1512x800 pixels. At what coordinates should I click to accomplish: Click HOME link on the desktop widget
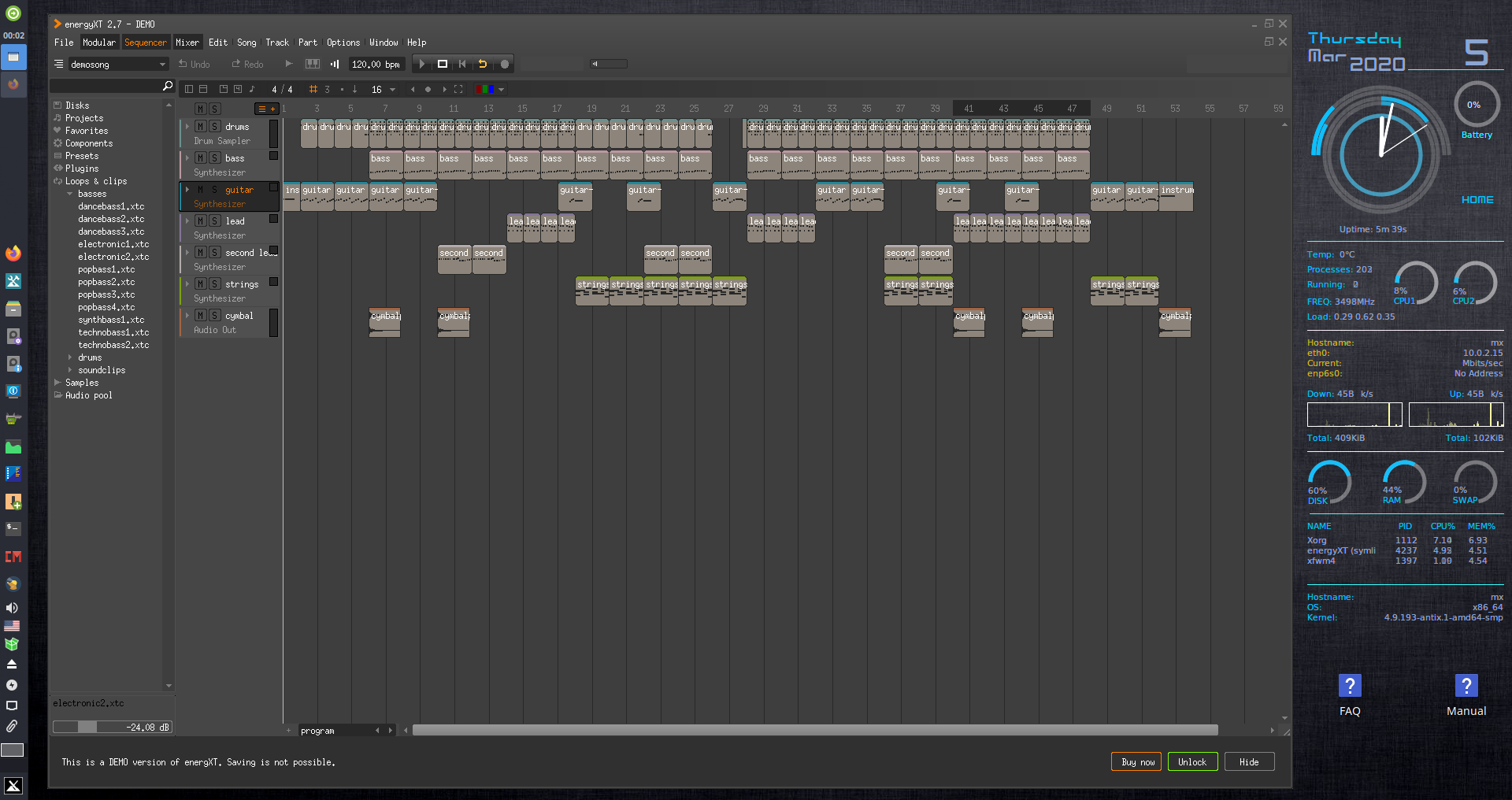1477,200
